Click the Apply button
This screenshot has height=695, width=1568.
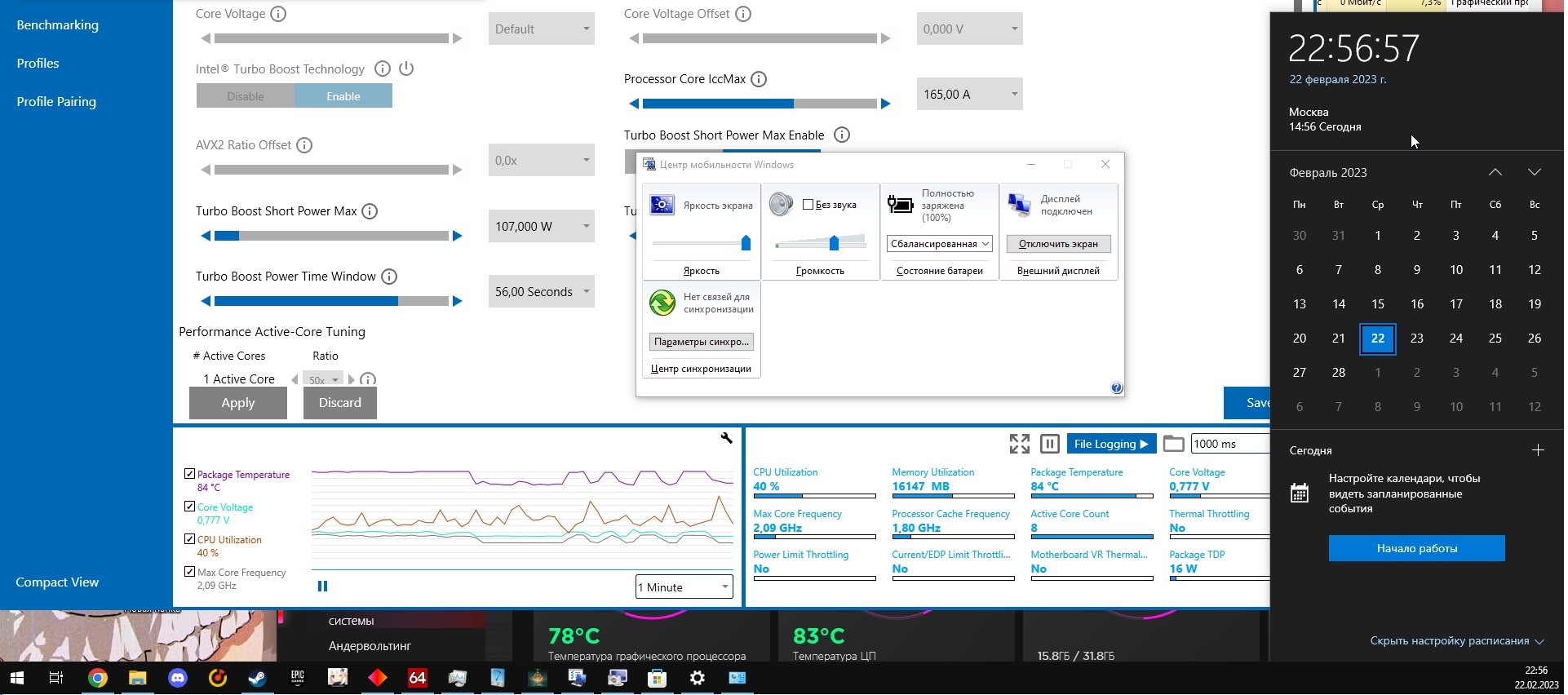click(238, 403)
